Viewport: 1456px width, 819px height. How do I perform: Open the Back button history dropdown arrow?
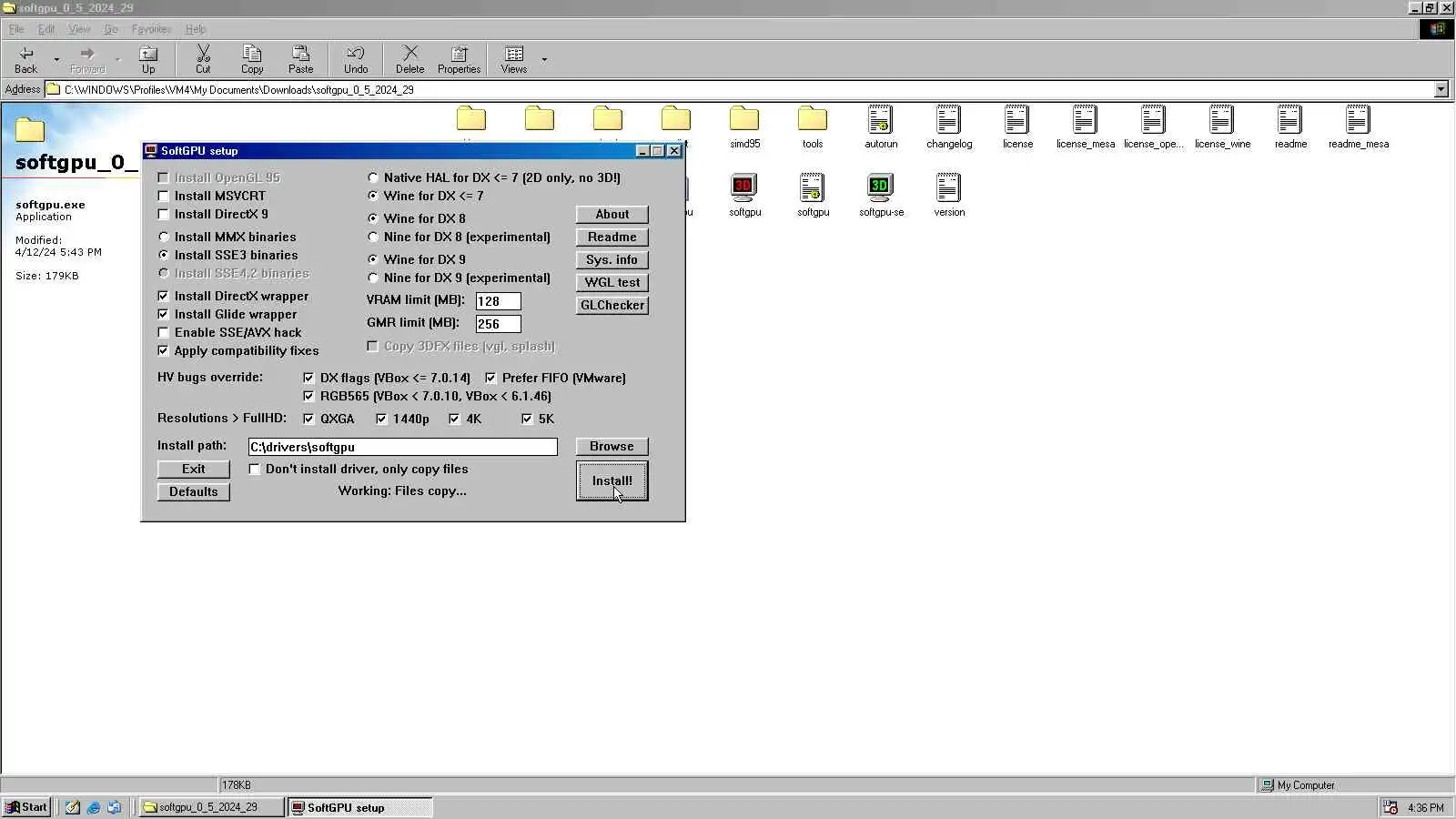pos(56,60)
